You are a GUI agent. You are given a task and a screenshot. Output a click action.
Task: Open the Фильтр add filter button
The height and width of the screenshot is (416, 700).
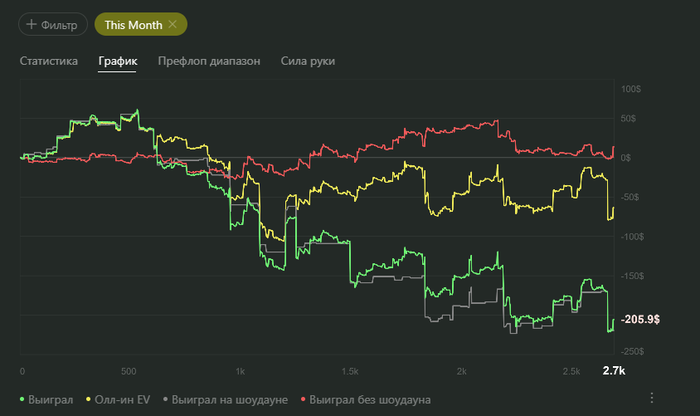pos(53,24)
